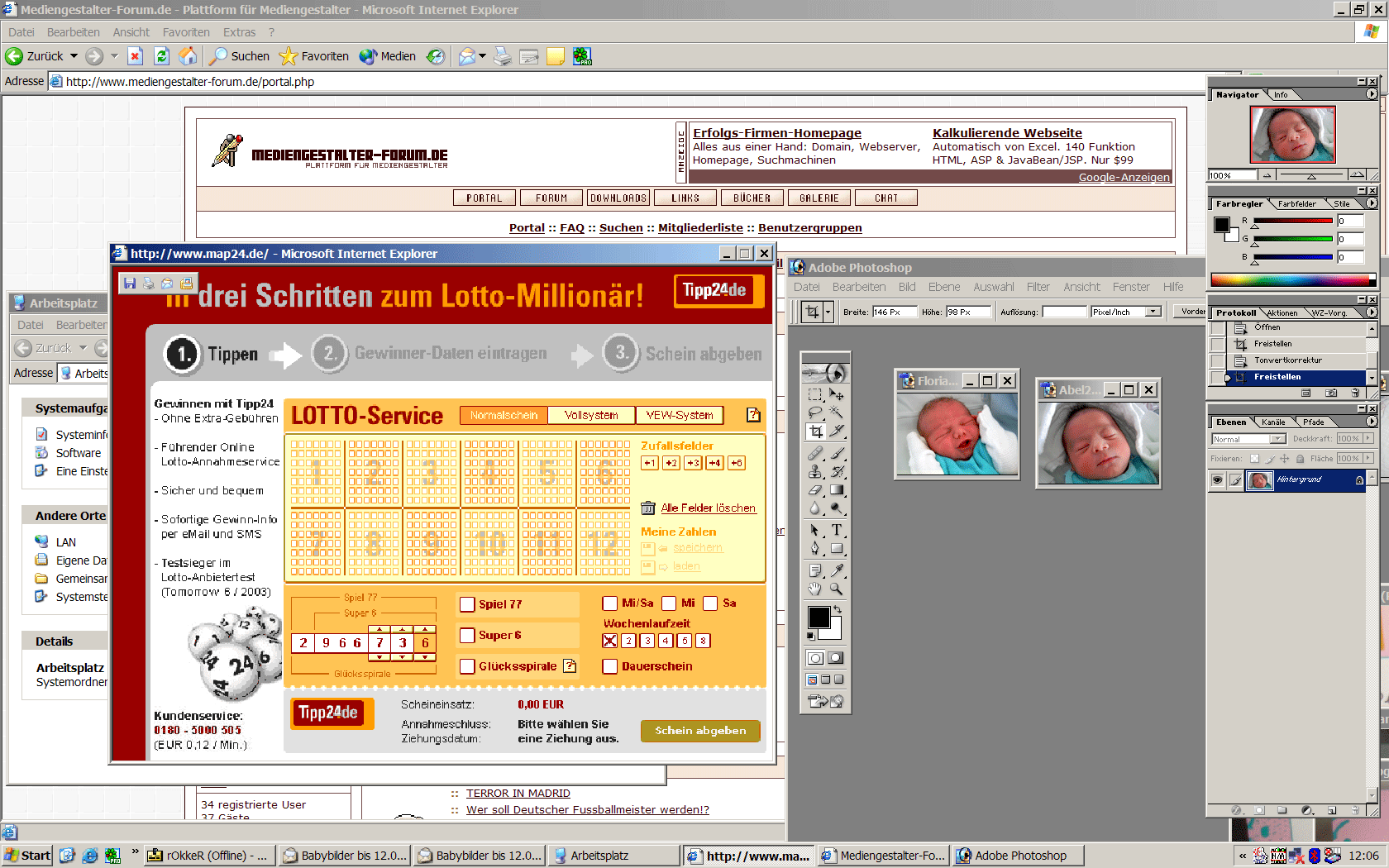Select the Type tool in toolbox

(x=837, y=530)
